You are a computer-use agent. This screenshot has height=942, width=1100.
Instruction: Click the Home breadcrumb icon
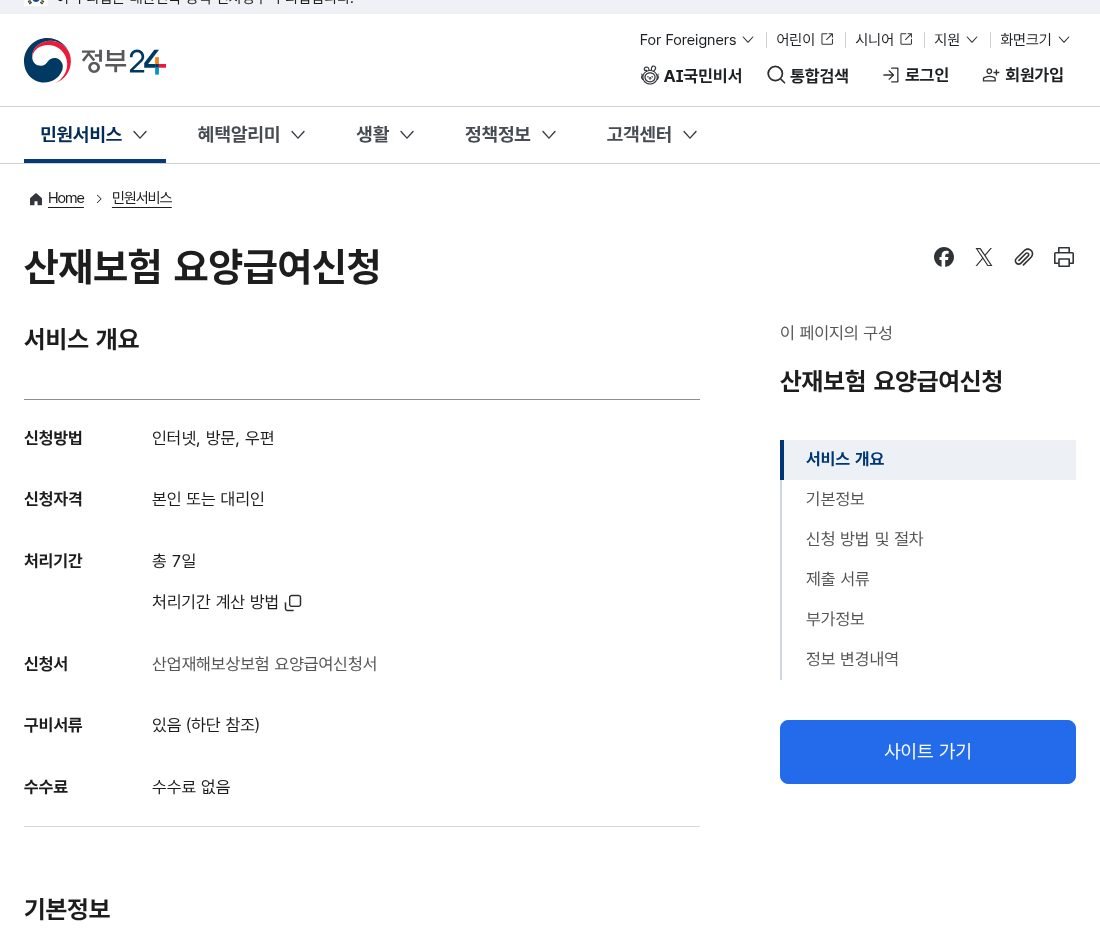(x=36, y=199)
